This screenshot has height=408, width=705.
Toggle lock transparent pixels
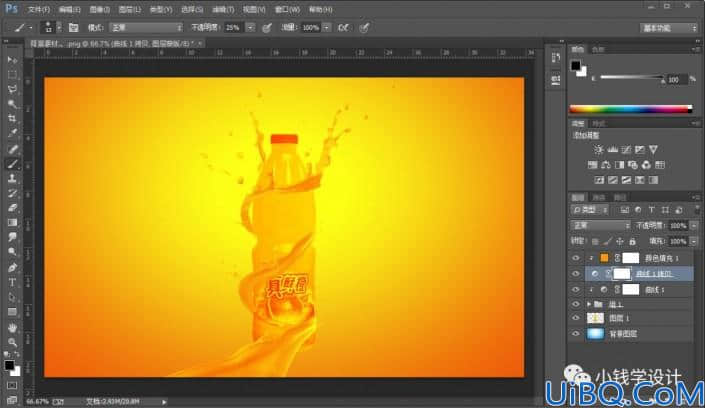[x=595, y=242]
